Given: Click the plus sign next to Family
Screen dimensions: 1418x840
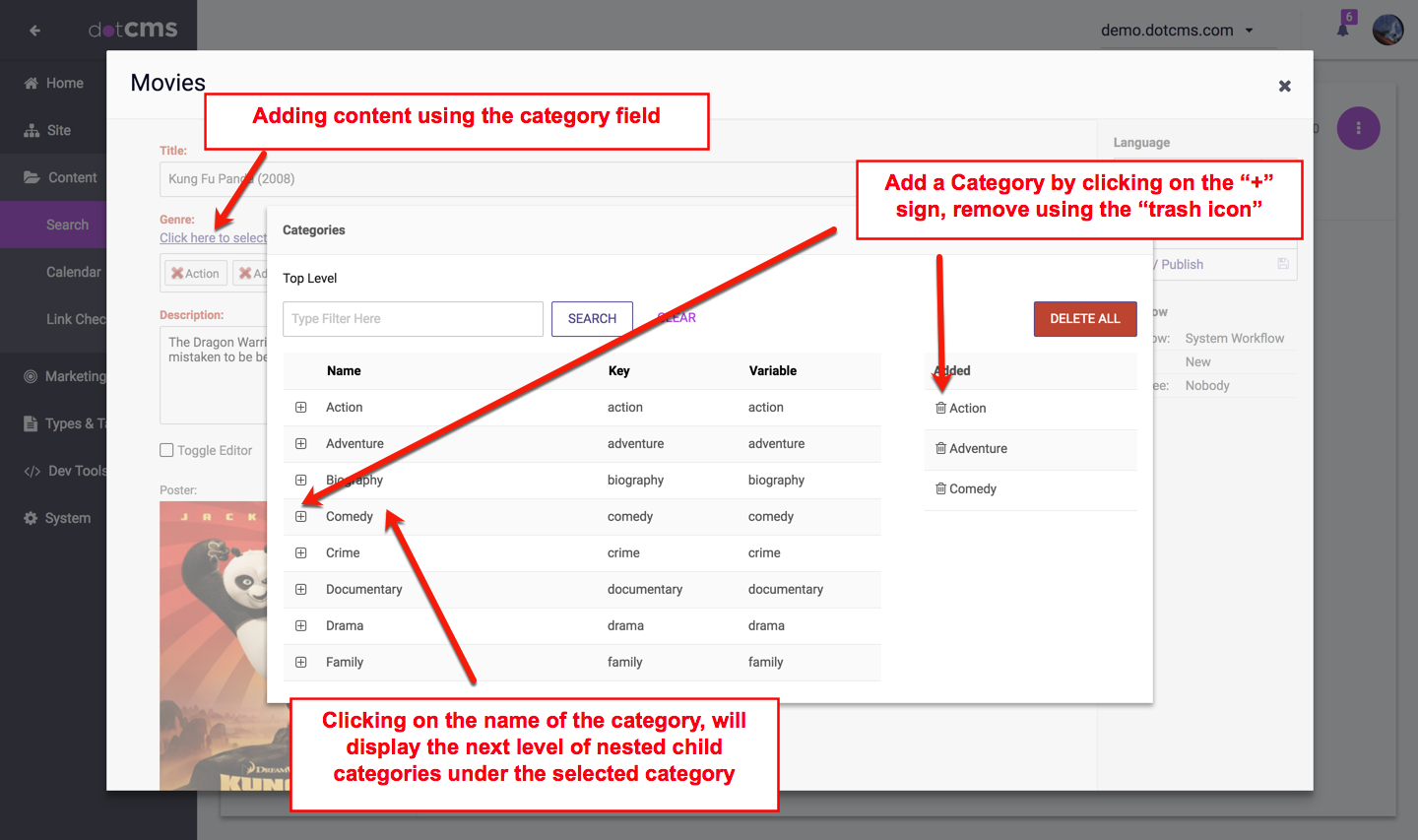Looking at the screenshot, I should click(x=301, y=662).
